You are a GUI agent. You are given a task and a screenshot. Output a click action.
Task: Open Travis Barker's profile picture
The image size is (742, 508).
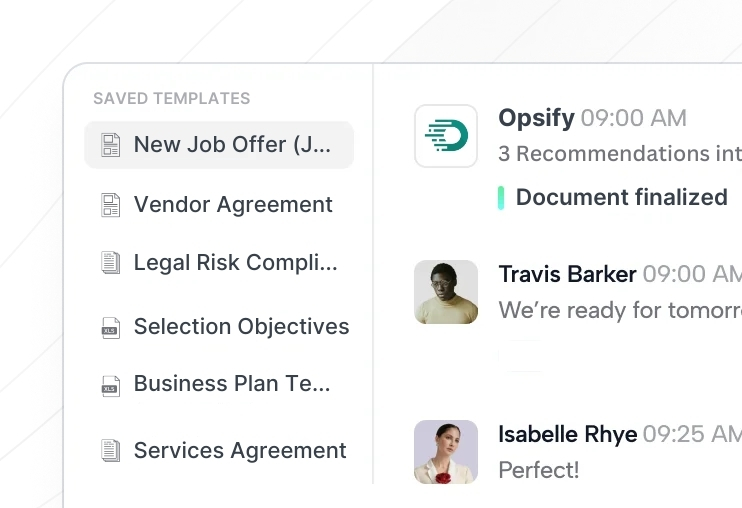click(x=446, y=292)
